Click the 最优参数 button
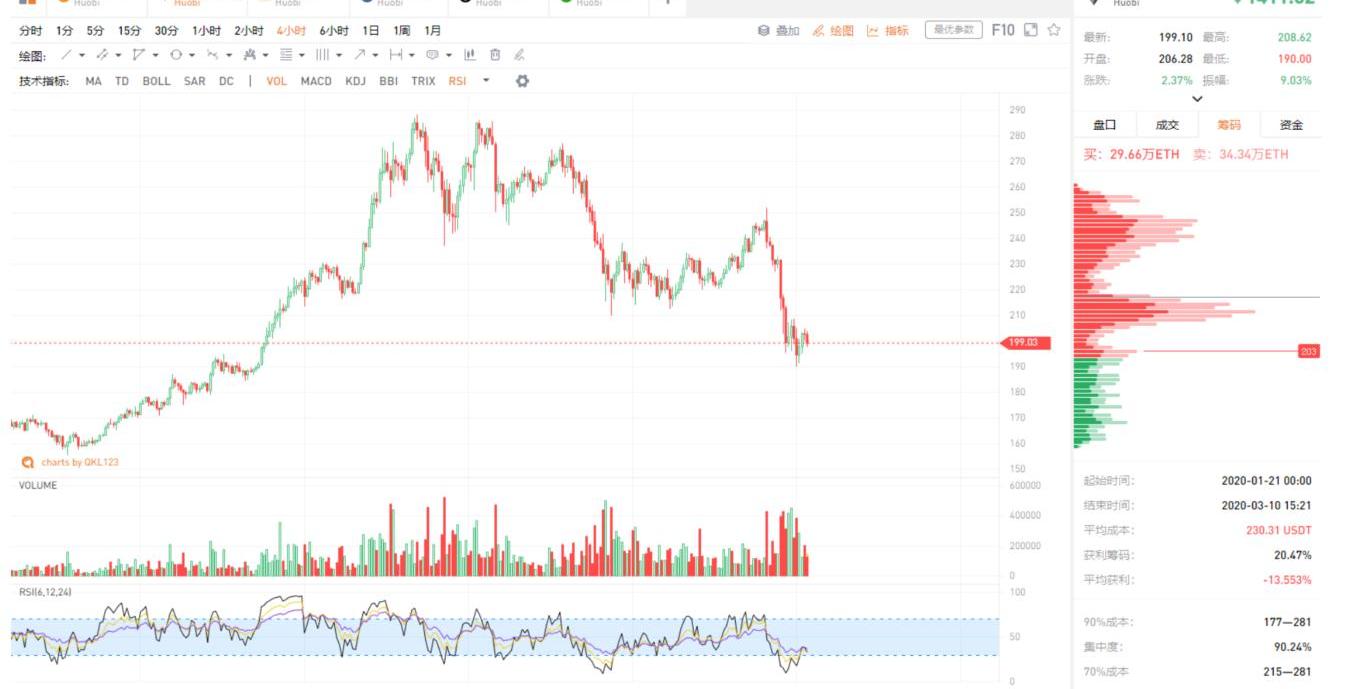Screen dimensions: 1355x689 pyautogui.click(x=953, y=30)
